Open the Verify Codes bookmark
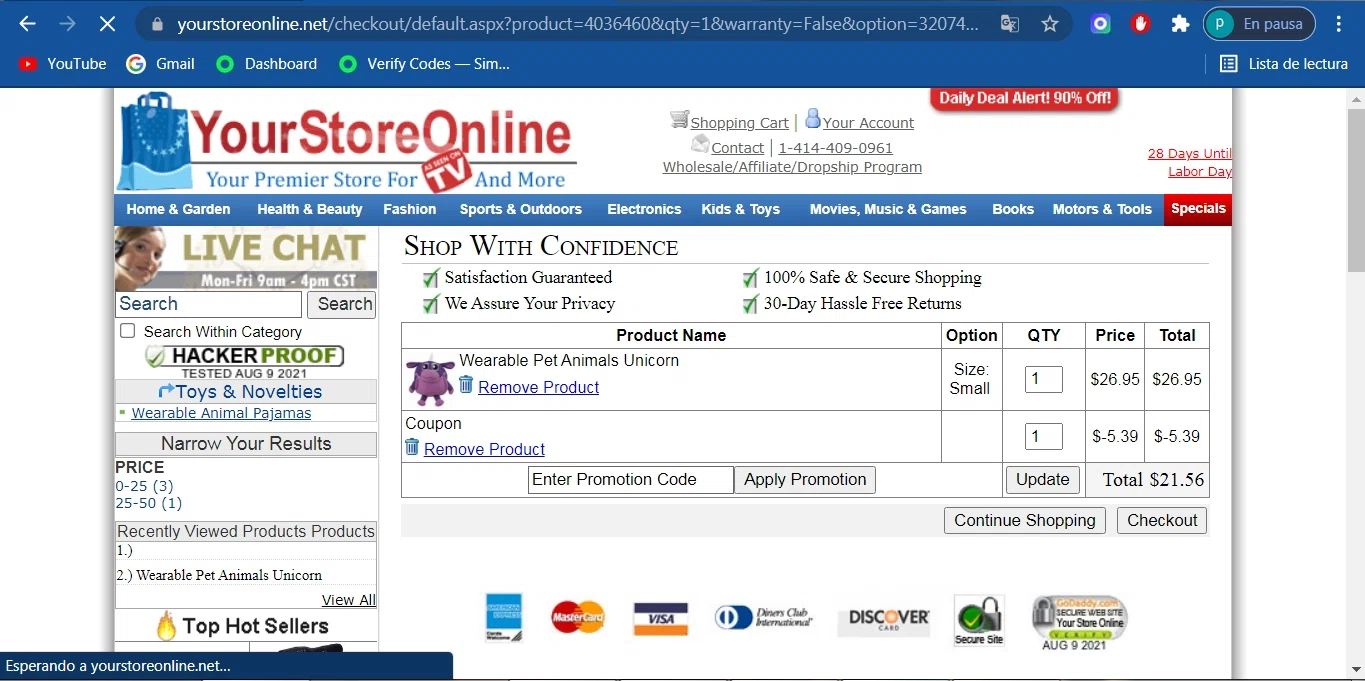The width and height of the screenshot is (1365, 681). [424, 64]
